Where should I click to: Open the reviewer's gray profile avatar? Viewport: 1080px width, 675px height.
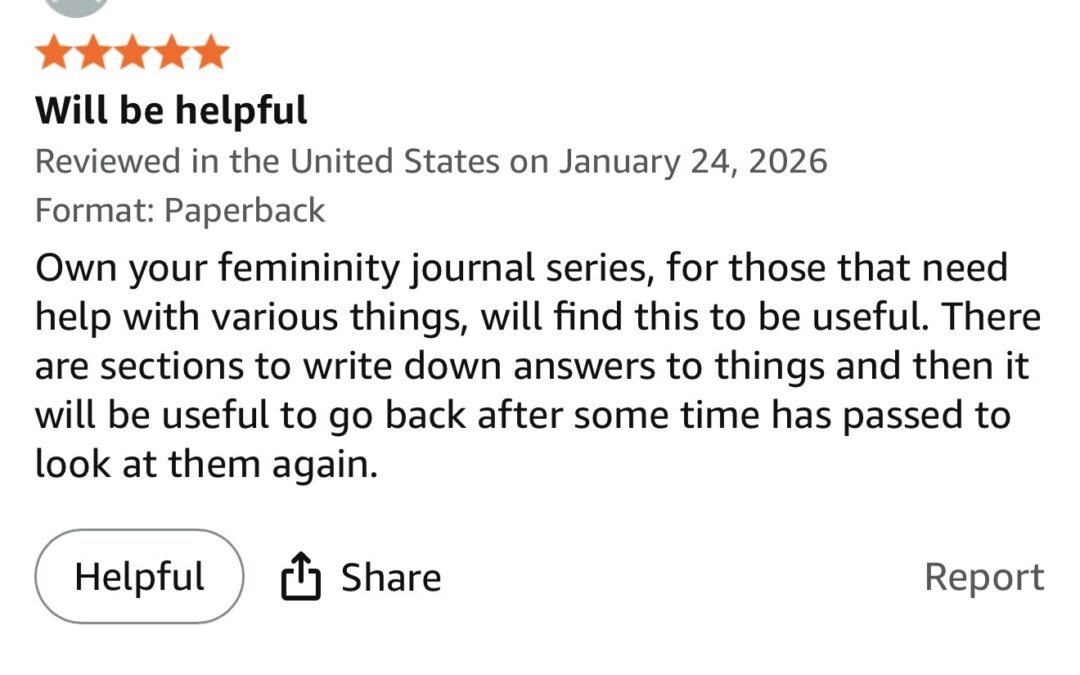pos(77,6)
